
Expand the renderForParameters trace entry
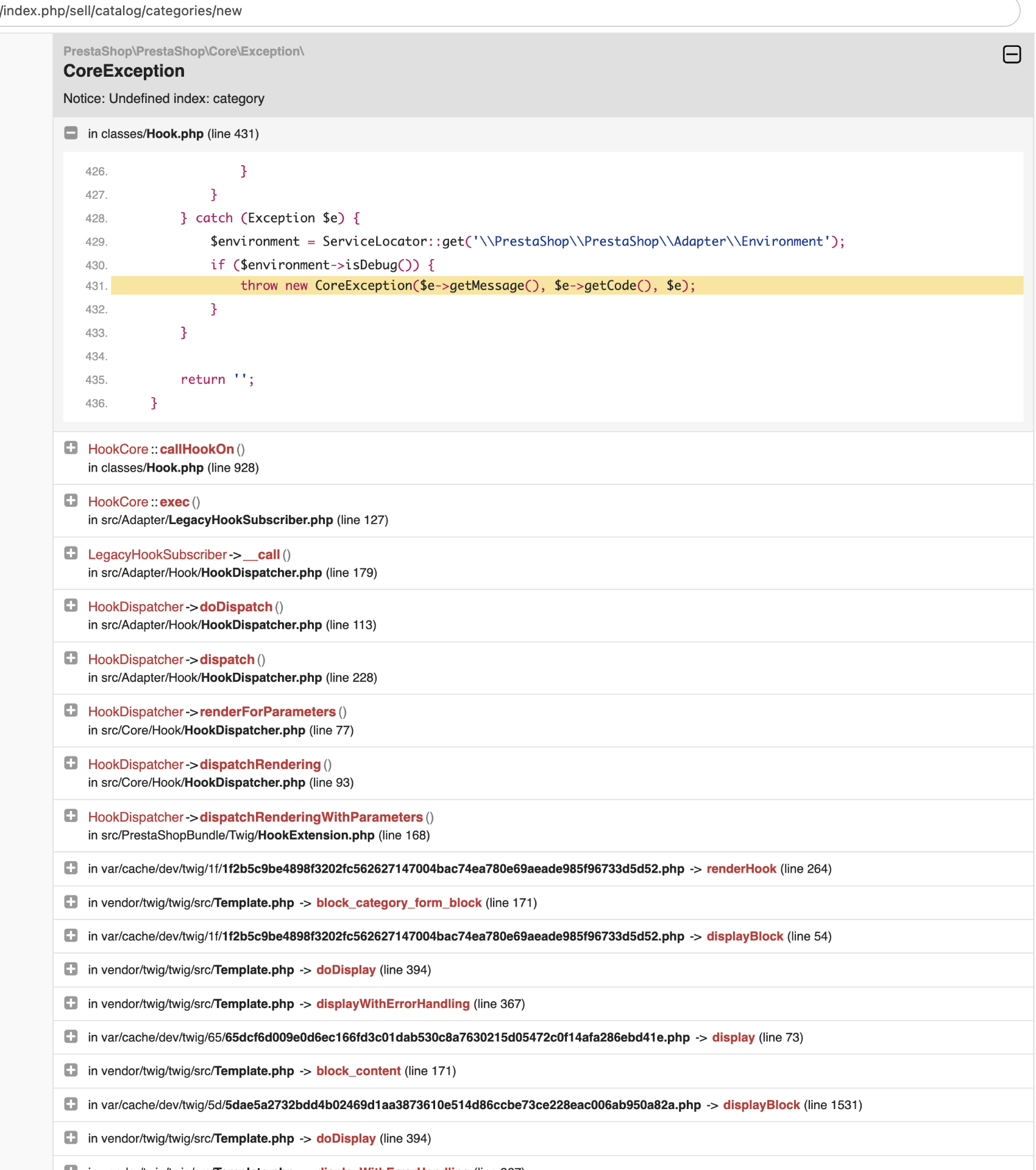71,711
